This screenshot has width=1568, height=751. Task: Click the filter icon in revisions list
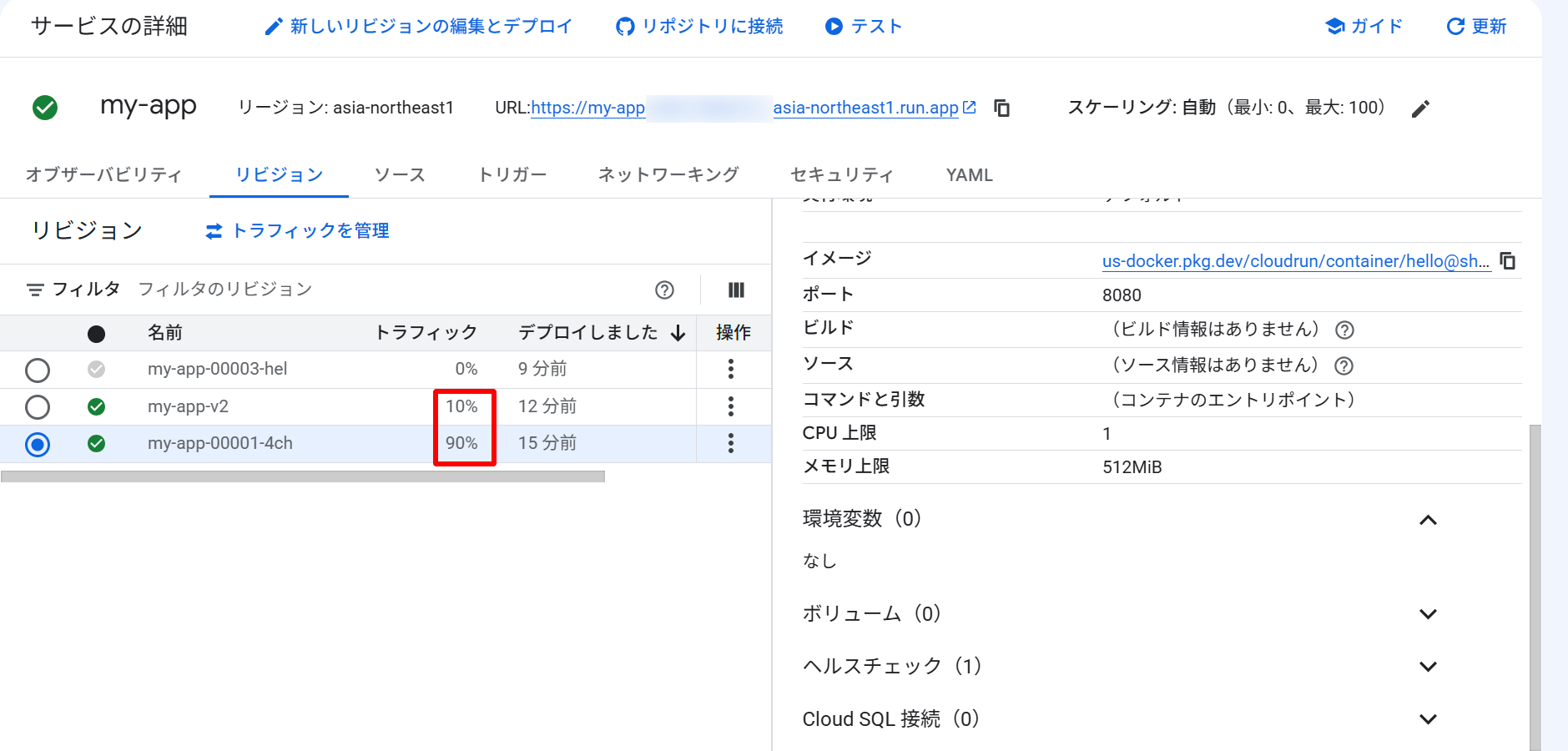point(35,290)
